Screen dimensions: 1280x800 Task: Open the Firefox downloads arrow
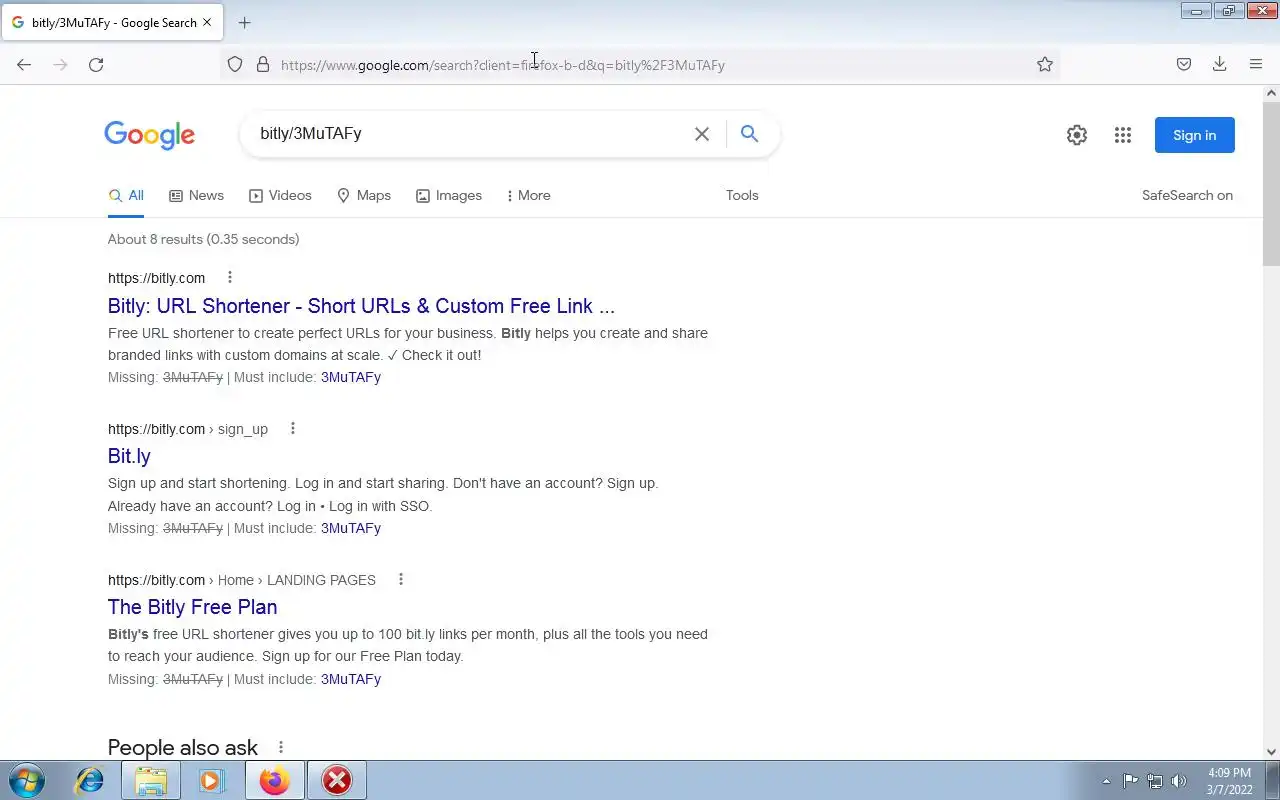click(x=1220, y=65)
